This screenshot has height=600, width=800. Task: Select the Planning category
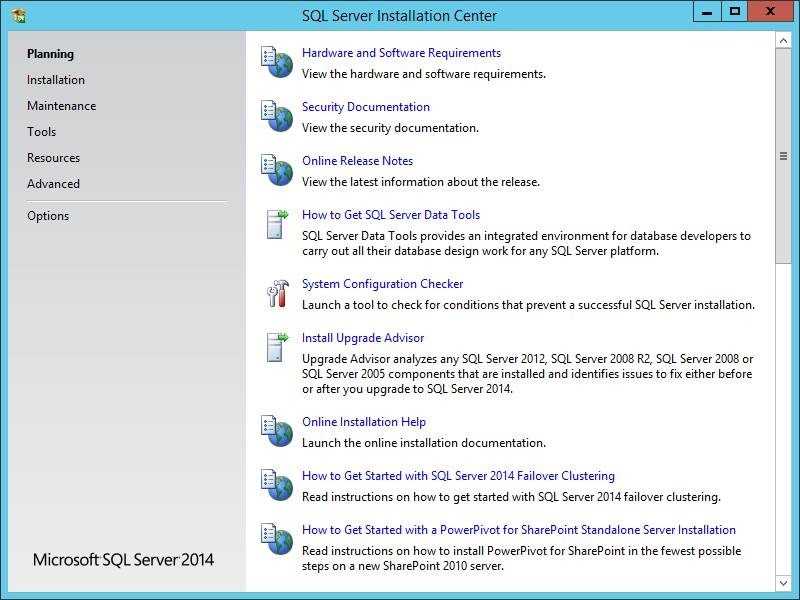tap(51, 54)
